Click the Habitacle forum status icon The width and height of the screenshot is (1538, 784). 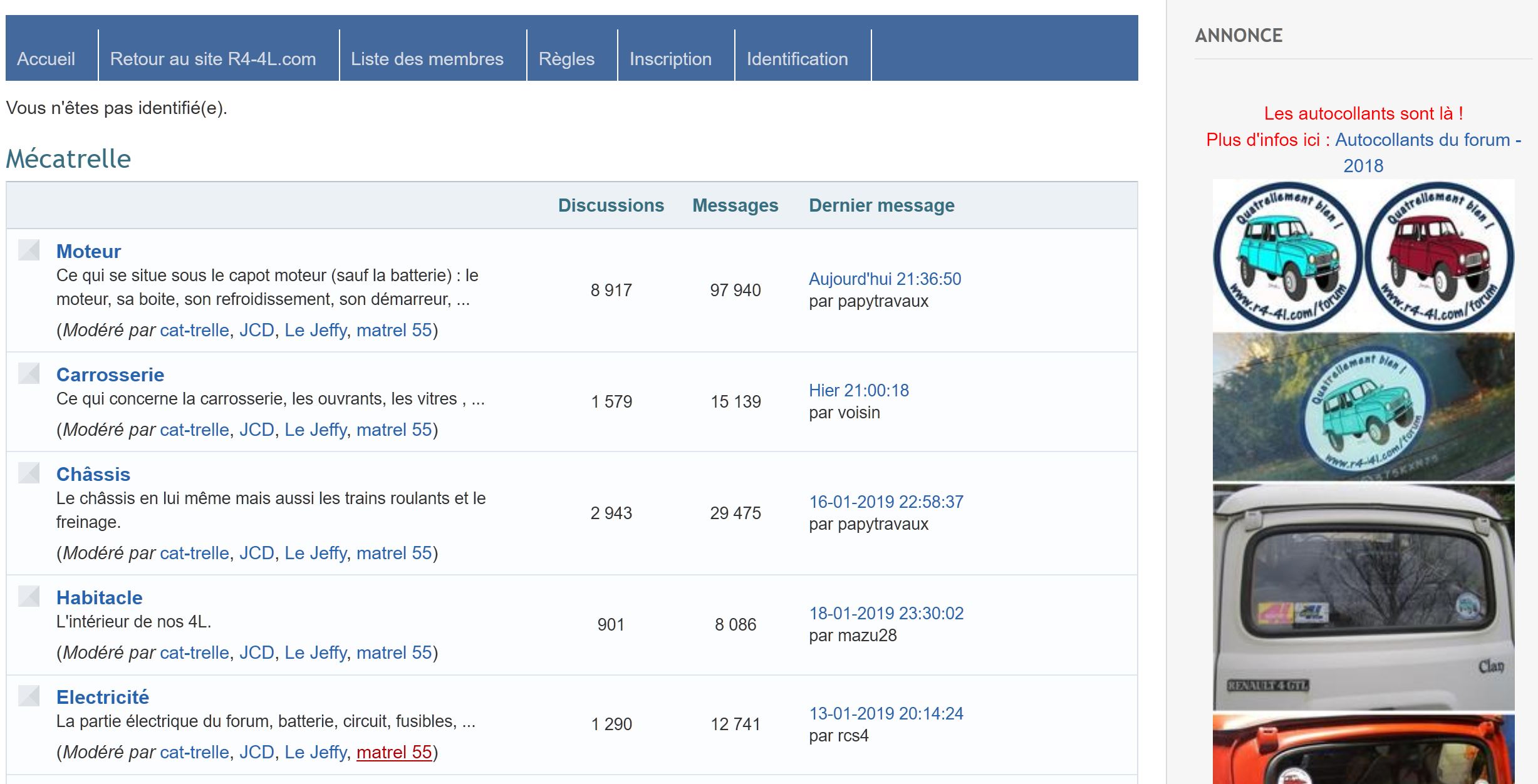click(x=29, y=596)
